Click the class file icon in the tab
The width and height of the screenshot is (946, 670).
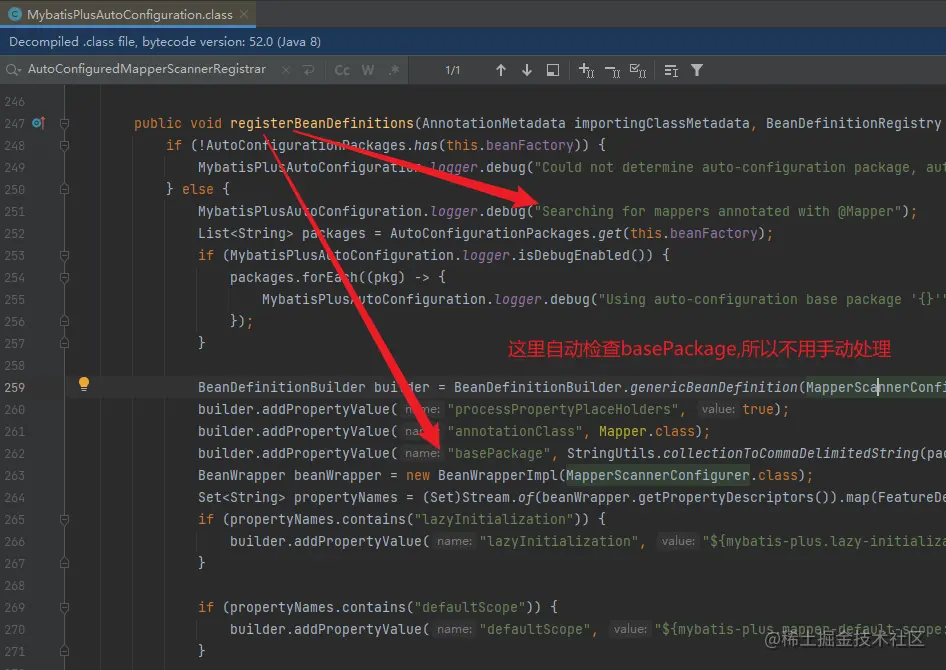click(14, 14)
